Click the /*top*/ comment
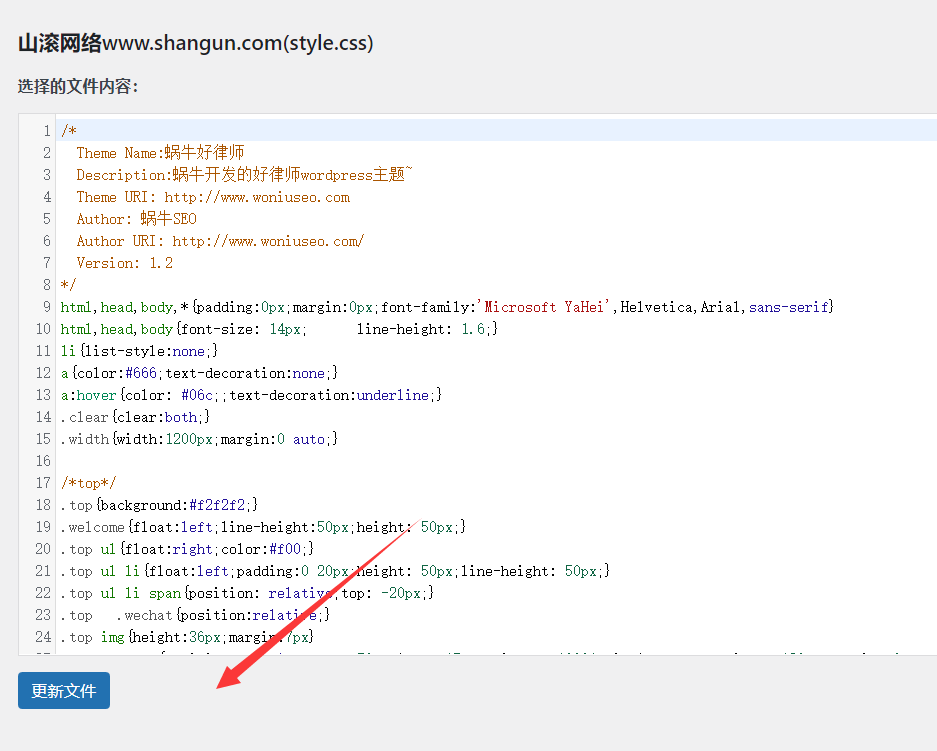Viewport: 937px width, 751px height. (88, 483)
